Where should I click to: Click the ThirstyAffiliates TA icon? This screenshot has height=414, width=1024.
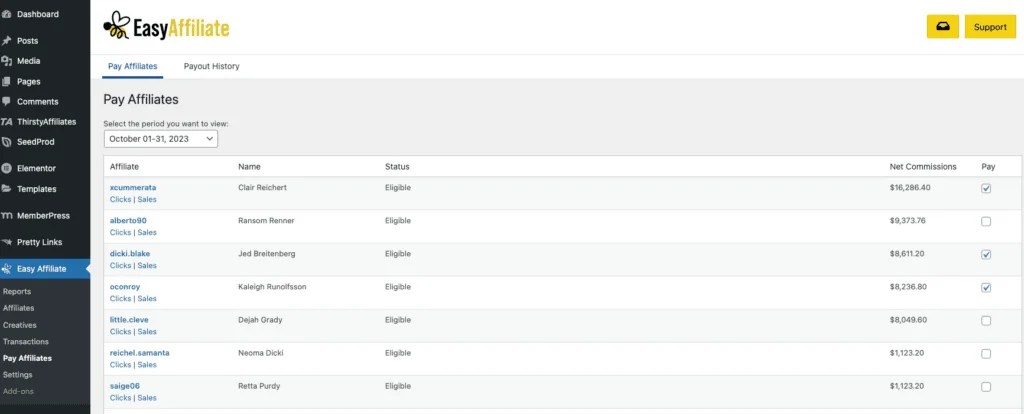tap(8, 121)
